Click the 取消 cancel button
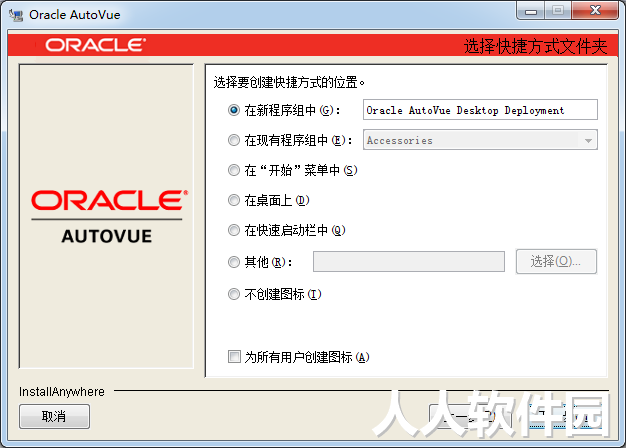 pos(54,416)
